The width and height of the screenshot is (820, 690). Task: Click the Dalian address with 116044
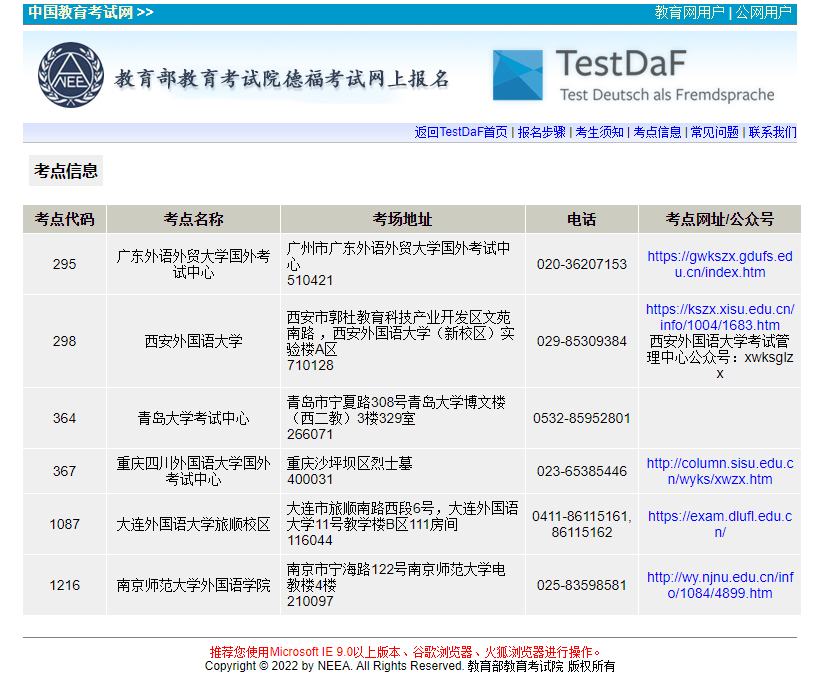[x=403, y=524]
